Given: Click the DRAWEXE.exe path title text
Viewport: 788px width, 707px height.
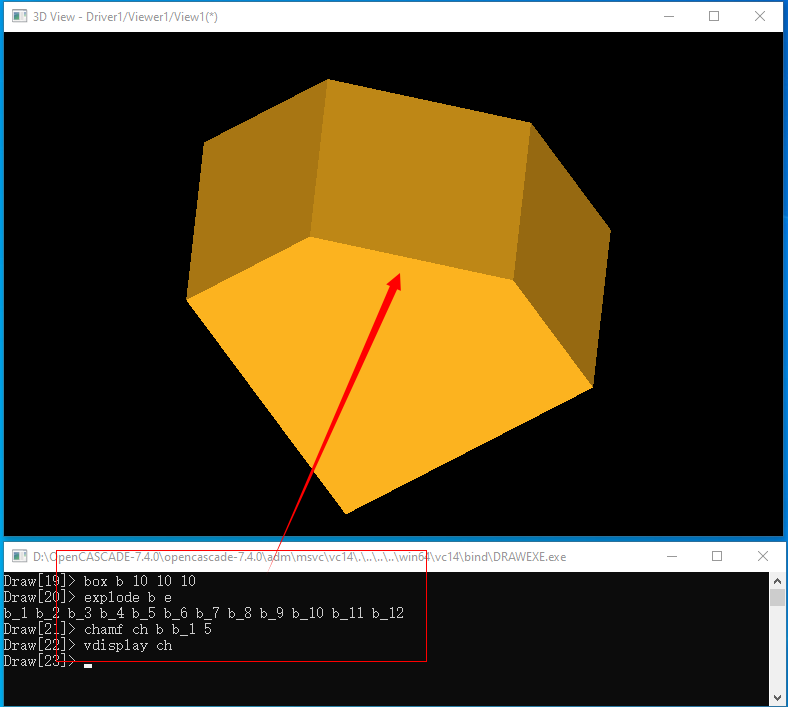Looking at the screenshot, I should [300, 557].
